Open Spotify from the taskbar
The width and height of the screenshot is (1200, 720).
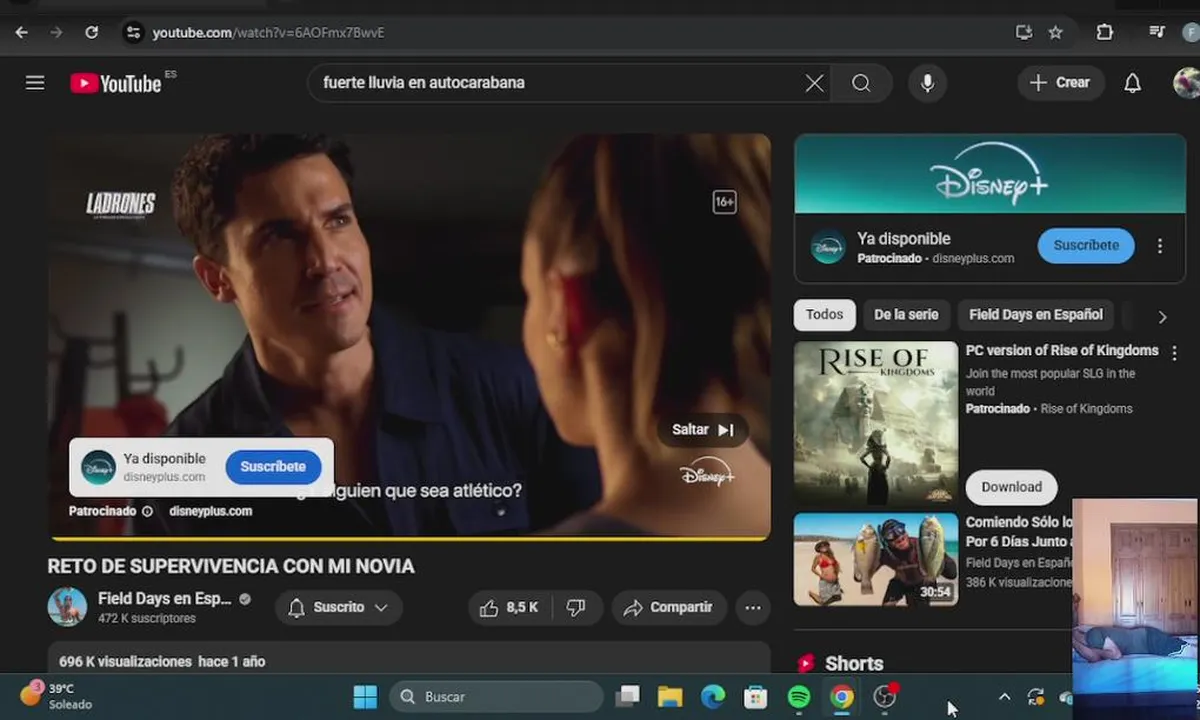(799, 696)
